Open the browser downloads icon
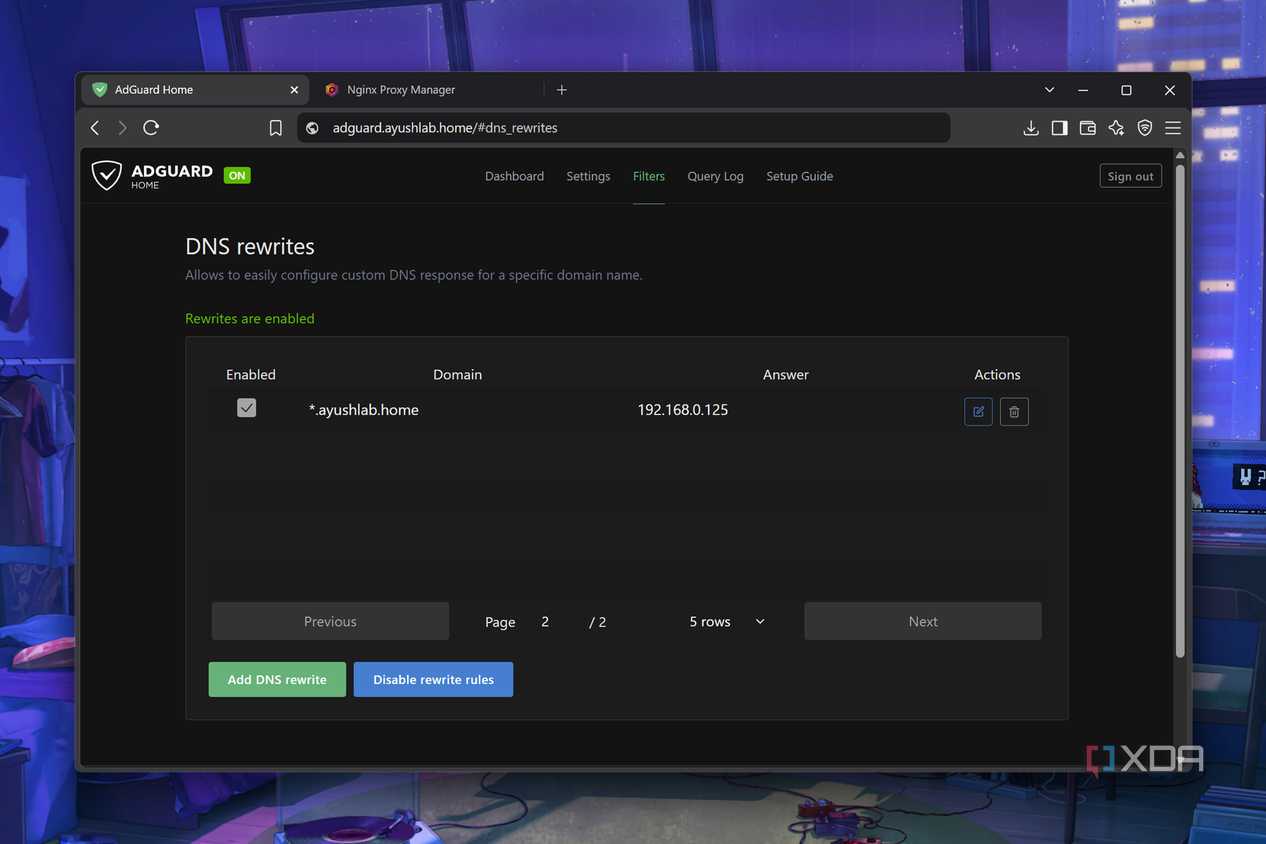 tap(1031, 128)
